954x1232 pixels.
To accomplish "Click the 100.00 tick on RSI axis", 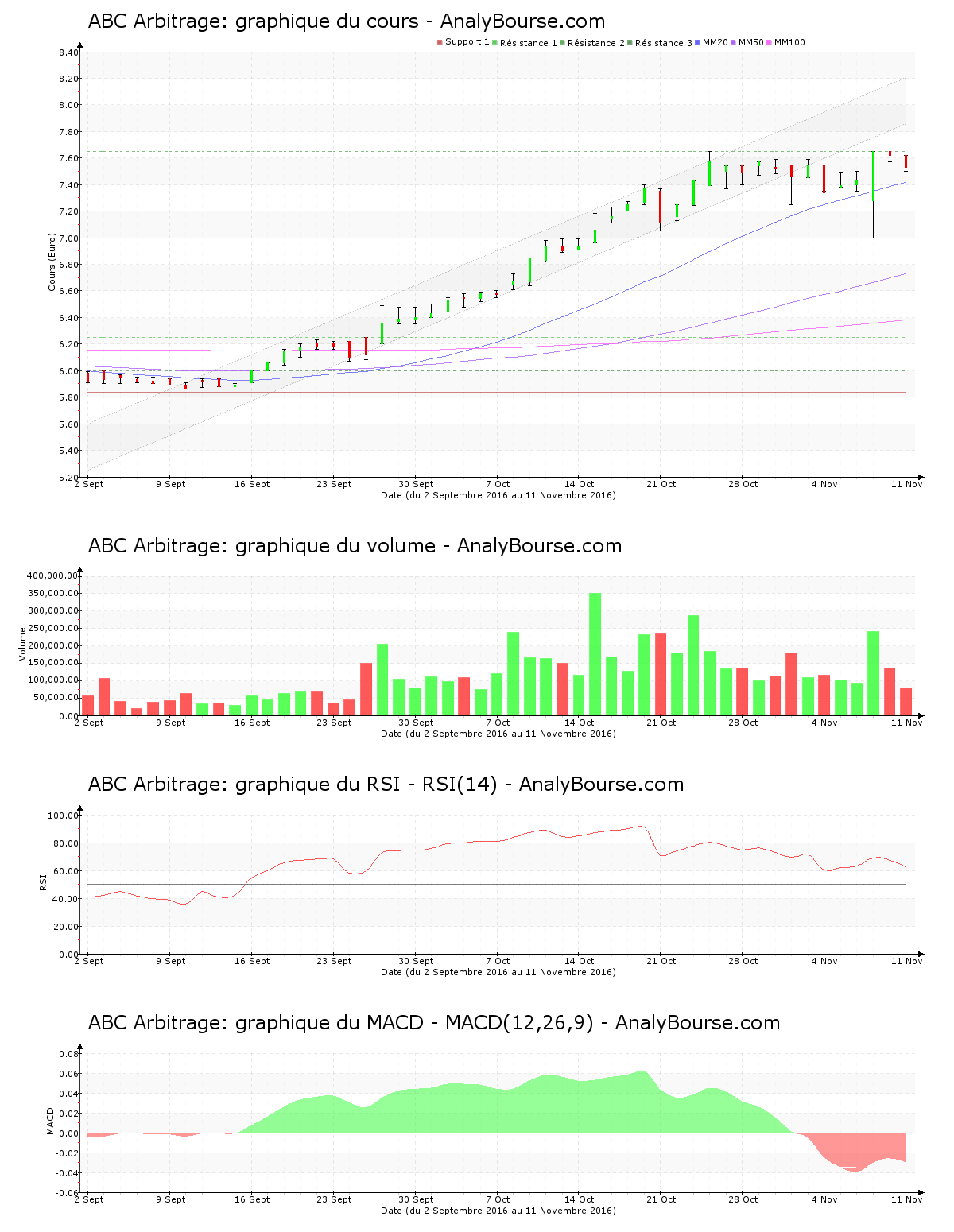I will coord(63,816).
